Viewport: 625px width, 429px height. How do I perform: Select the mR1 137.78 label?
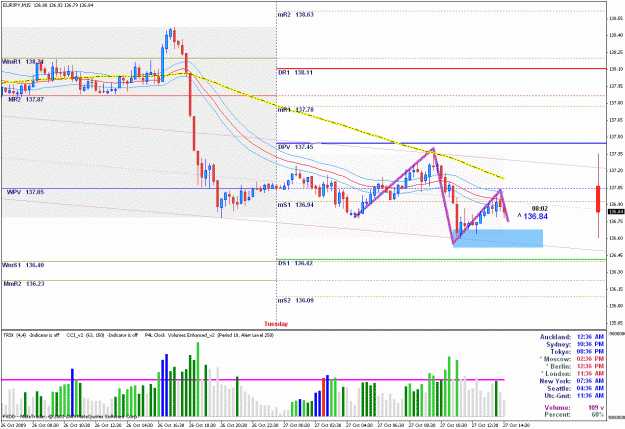[x=296, y=110]
